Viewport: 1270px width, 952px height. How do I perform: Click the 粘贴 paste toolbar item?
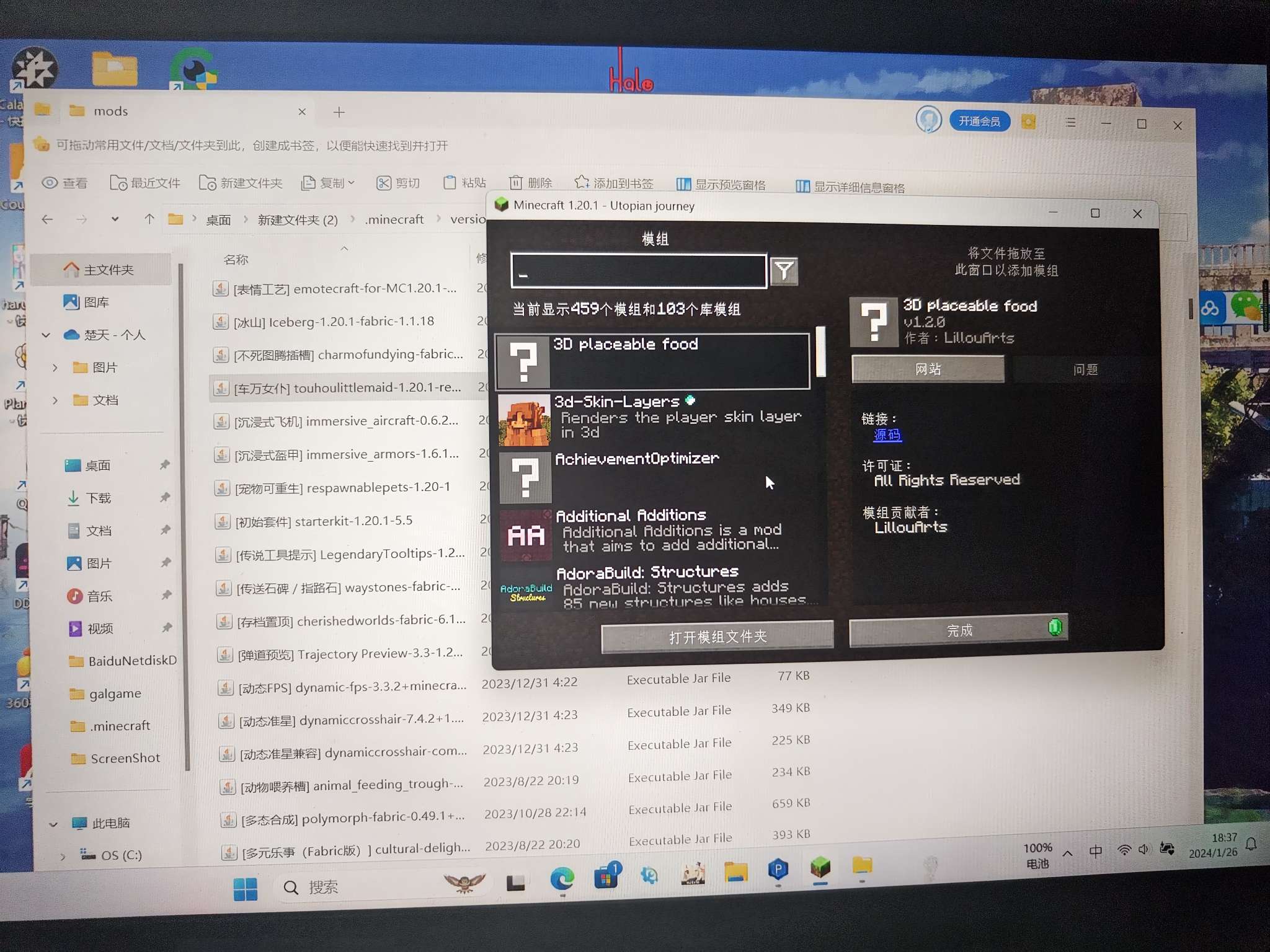[x=464, y=182]
